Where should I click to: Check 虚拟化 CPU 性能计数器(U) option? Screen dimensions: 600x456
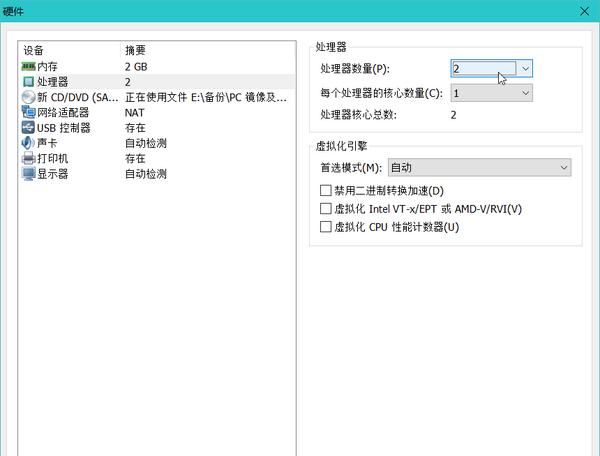click(x=325, y=226)
